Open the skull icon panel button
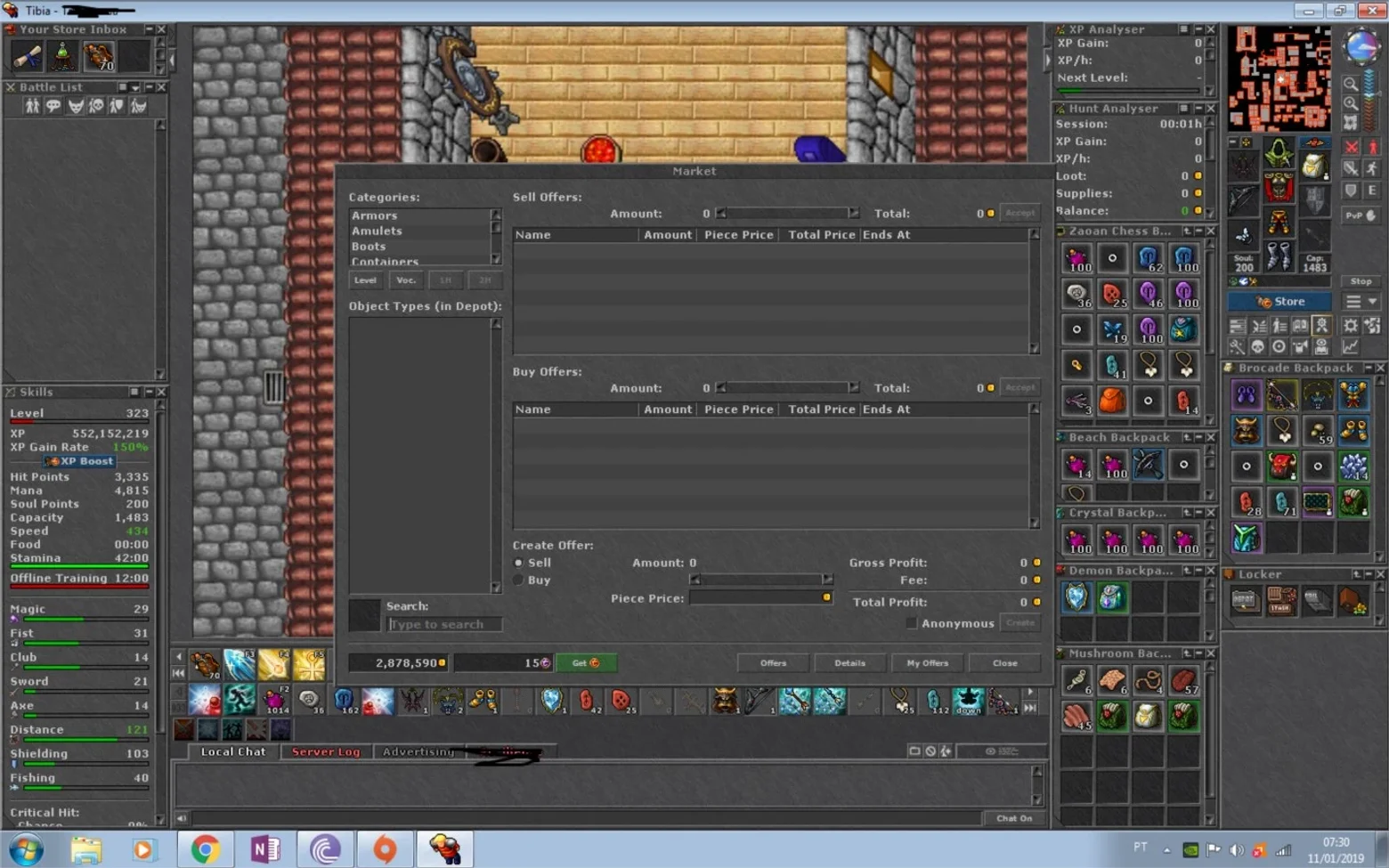This screenshot has width=1389, height=868. click(x=1258, y=346)
